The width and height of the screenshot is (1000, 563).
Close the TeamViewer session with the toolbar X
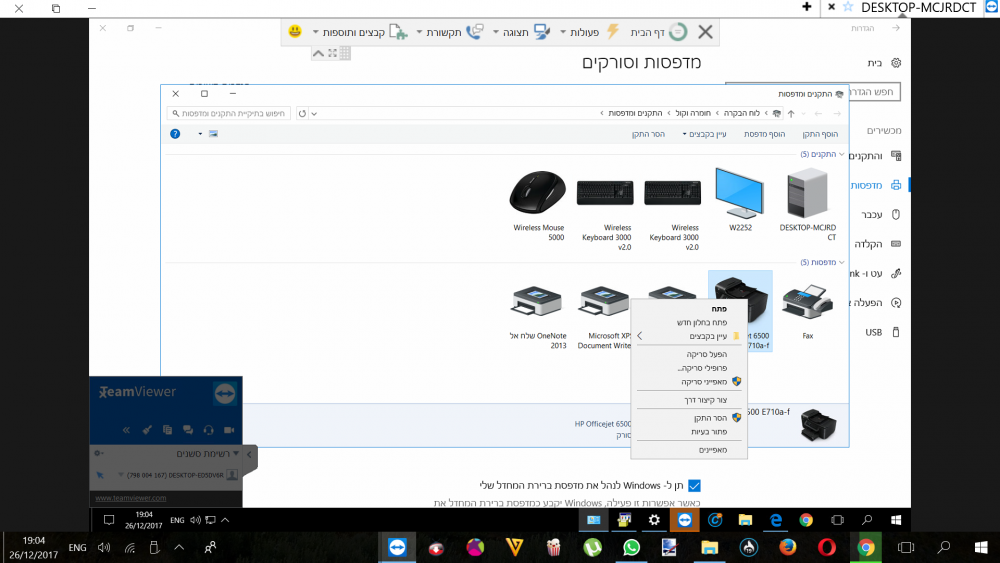pyautogui.click(x=705, y=32)
